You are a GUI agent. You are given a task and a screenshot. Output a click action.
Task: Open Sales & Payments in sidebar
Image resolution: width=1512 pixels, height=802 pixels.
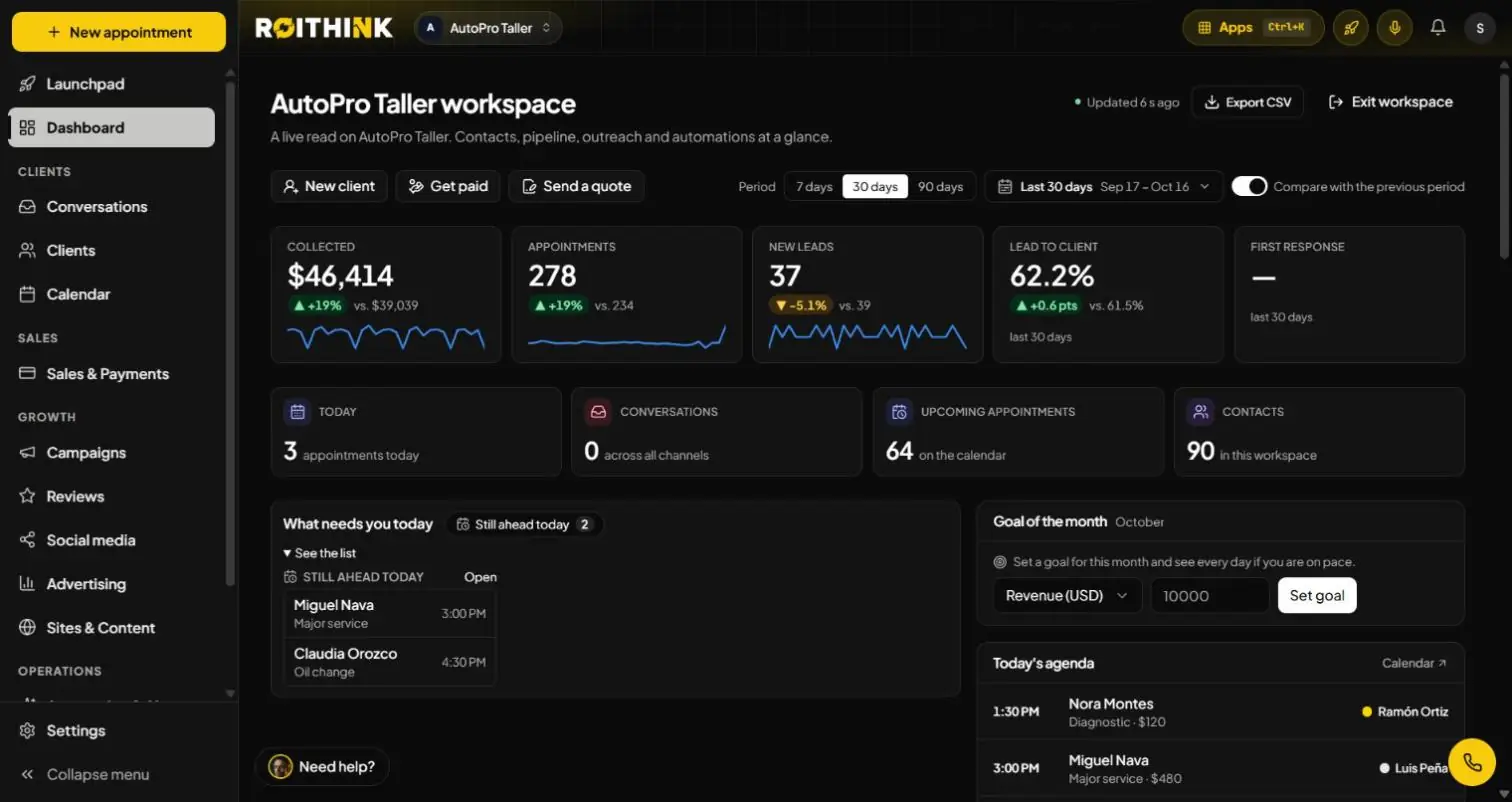tap(111, 374)
